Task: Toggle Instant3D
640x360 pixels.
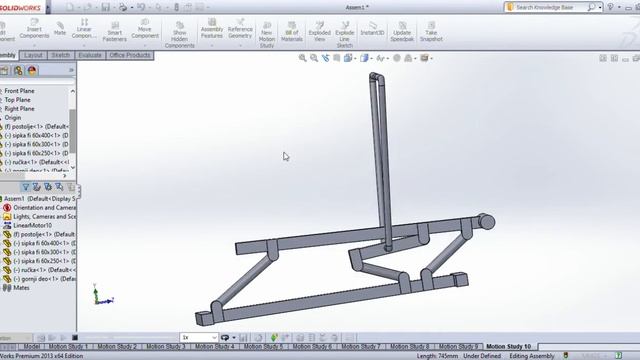Action: point(372,29)
